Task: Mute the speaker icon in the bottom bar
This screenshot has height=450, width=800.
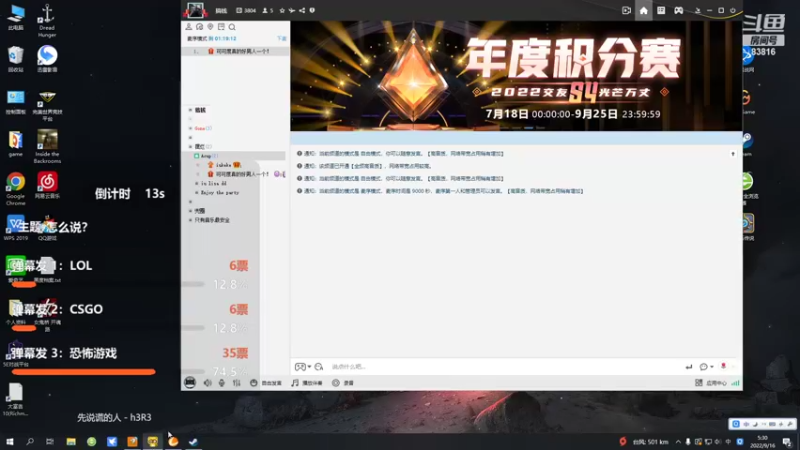Action: point(208,383)
